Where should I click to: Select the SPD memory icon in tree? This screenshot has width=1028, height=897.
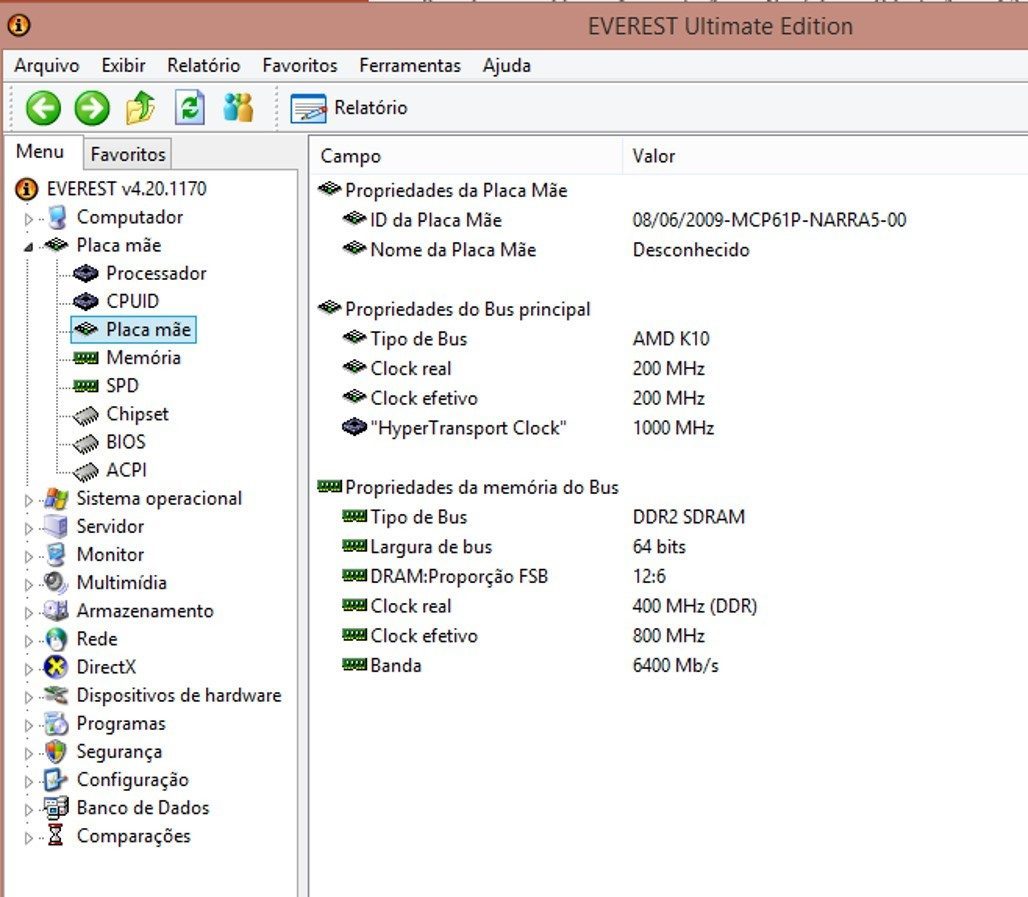(86, 386)
